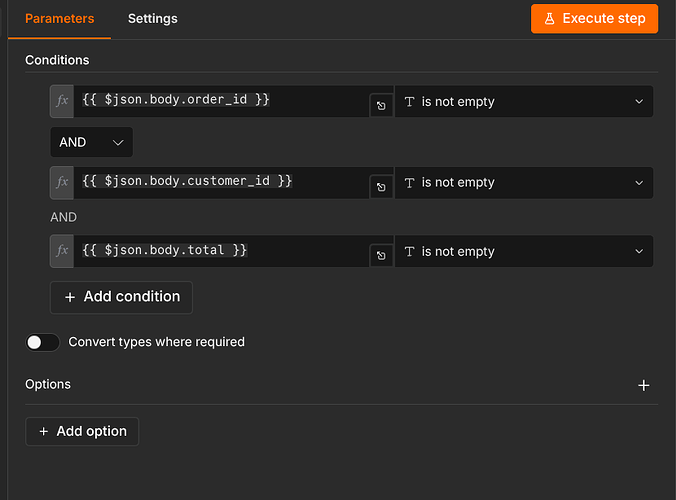Switch to the Settings tab
The image size is (676, 500).
tap(153, 19)
